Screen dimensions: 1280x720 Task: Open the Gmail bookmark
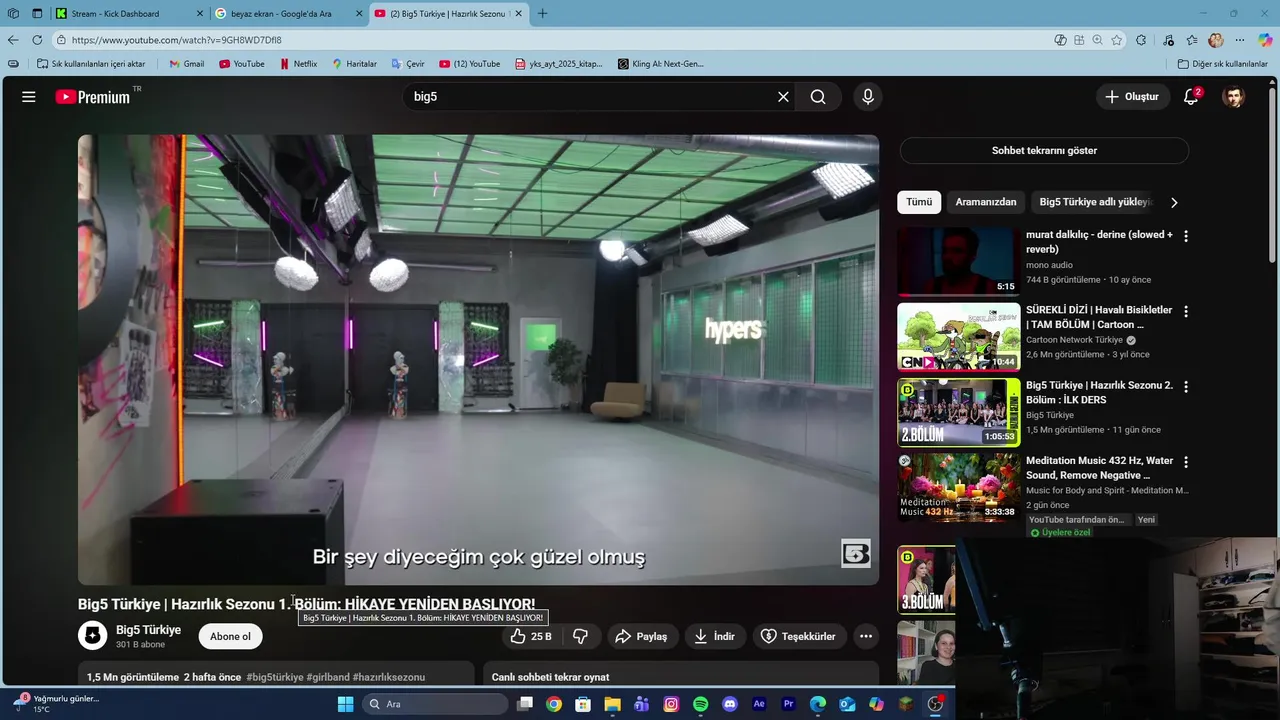coord(186,64)
